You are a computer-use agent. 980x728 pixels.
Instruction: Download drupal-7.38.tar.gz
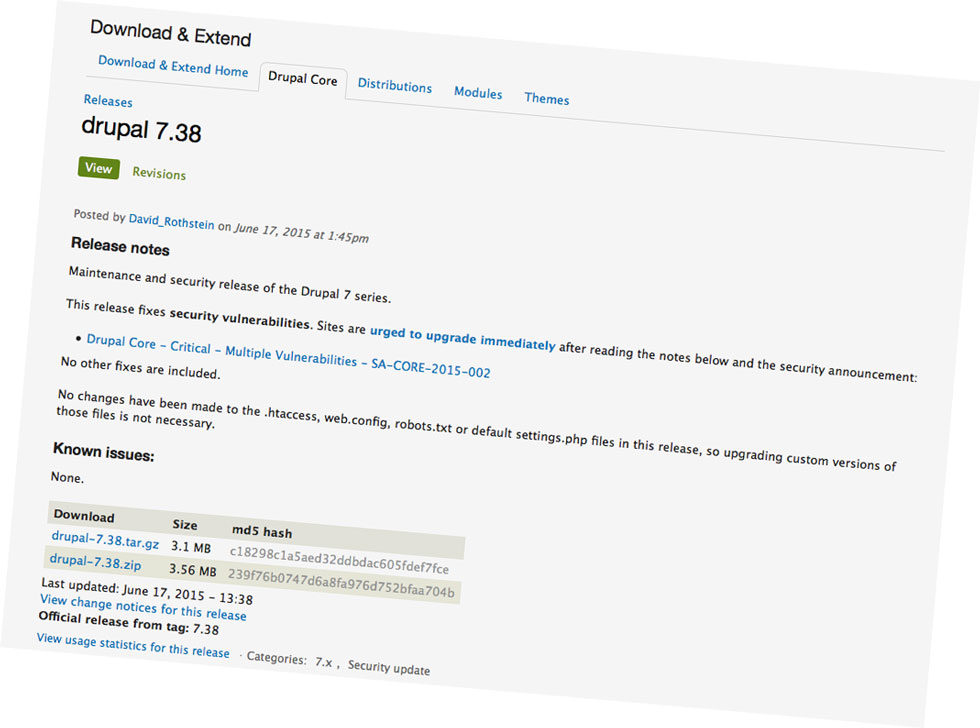click(105, 540)
